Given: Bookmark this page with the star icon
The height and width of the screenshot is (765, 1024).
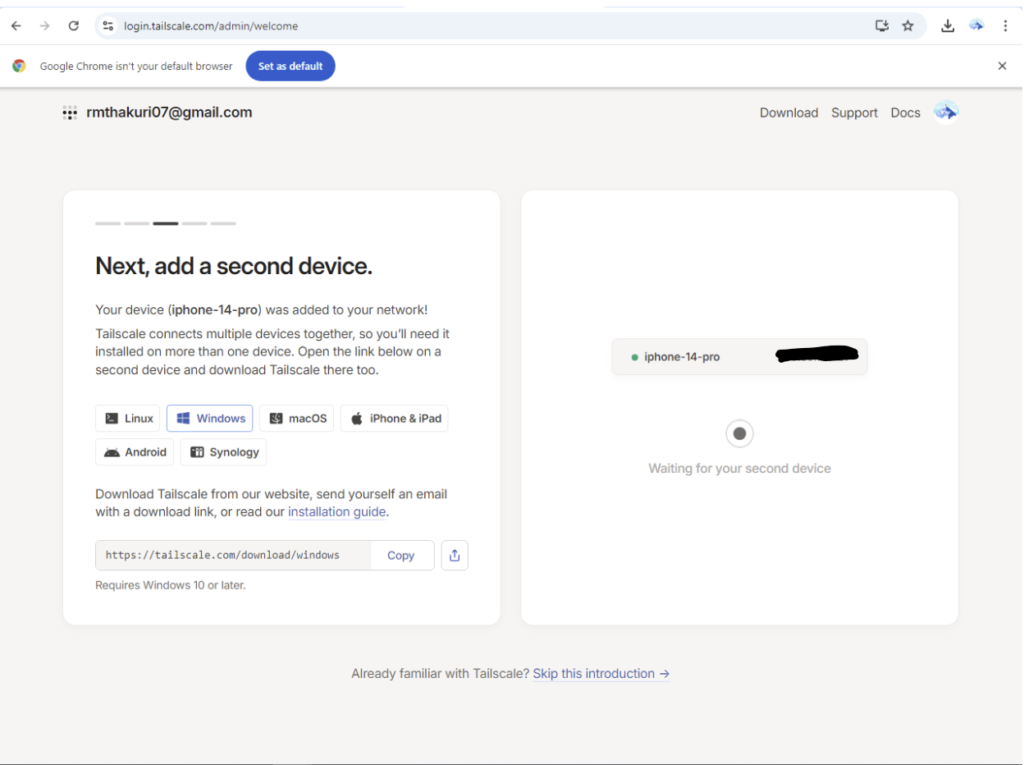Looking at the screenshot, I should point(908,26).
